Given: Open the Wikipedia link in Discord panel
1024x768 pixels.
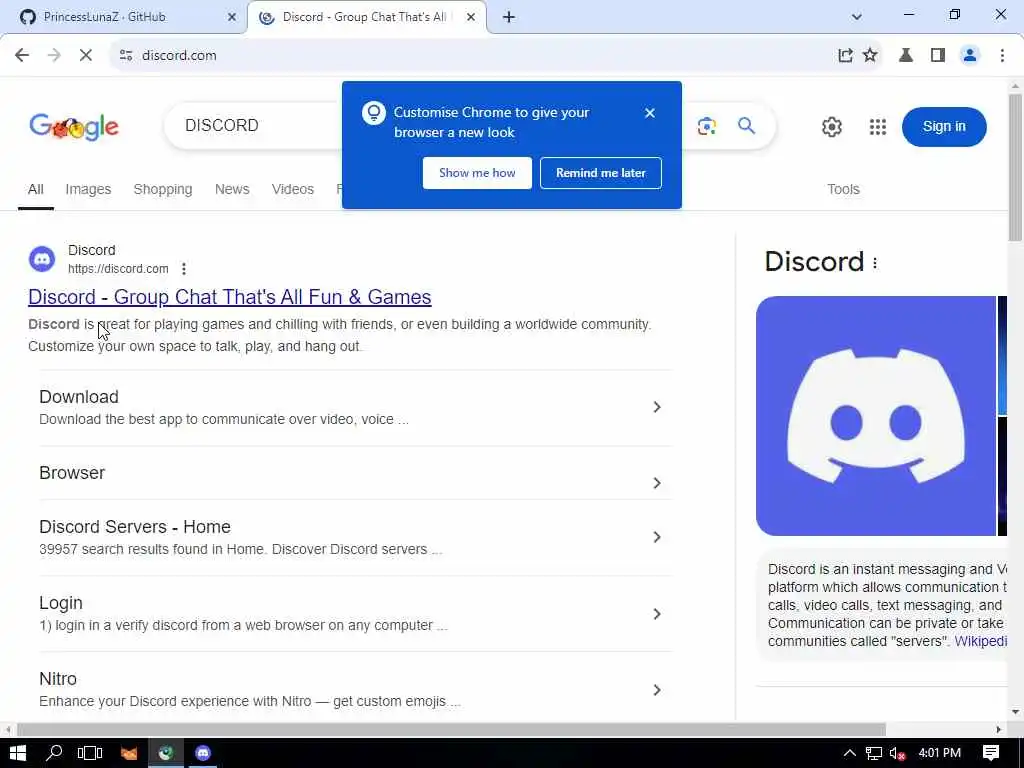Looking at the screenshot, I should [980, 641].
